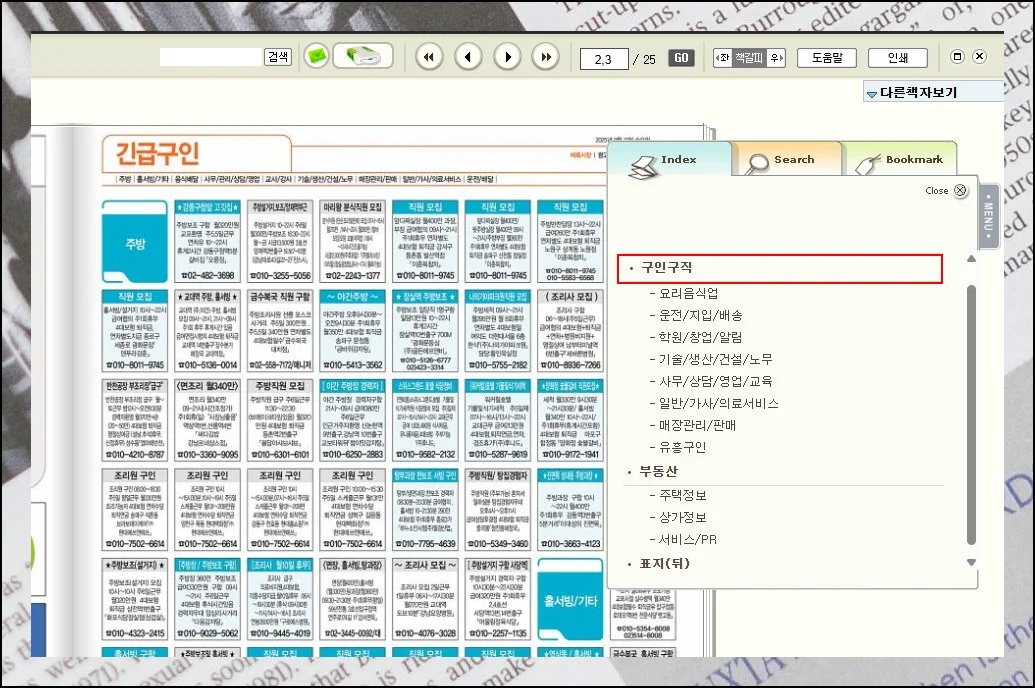Toggle the side MENU tab
The image size is (1035, 688).
pyautogui.click(x=989, y=215)
